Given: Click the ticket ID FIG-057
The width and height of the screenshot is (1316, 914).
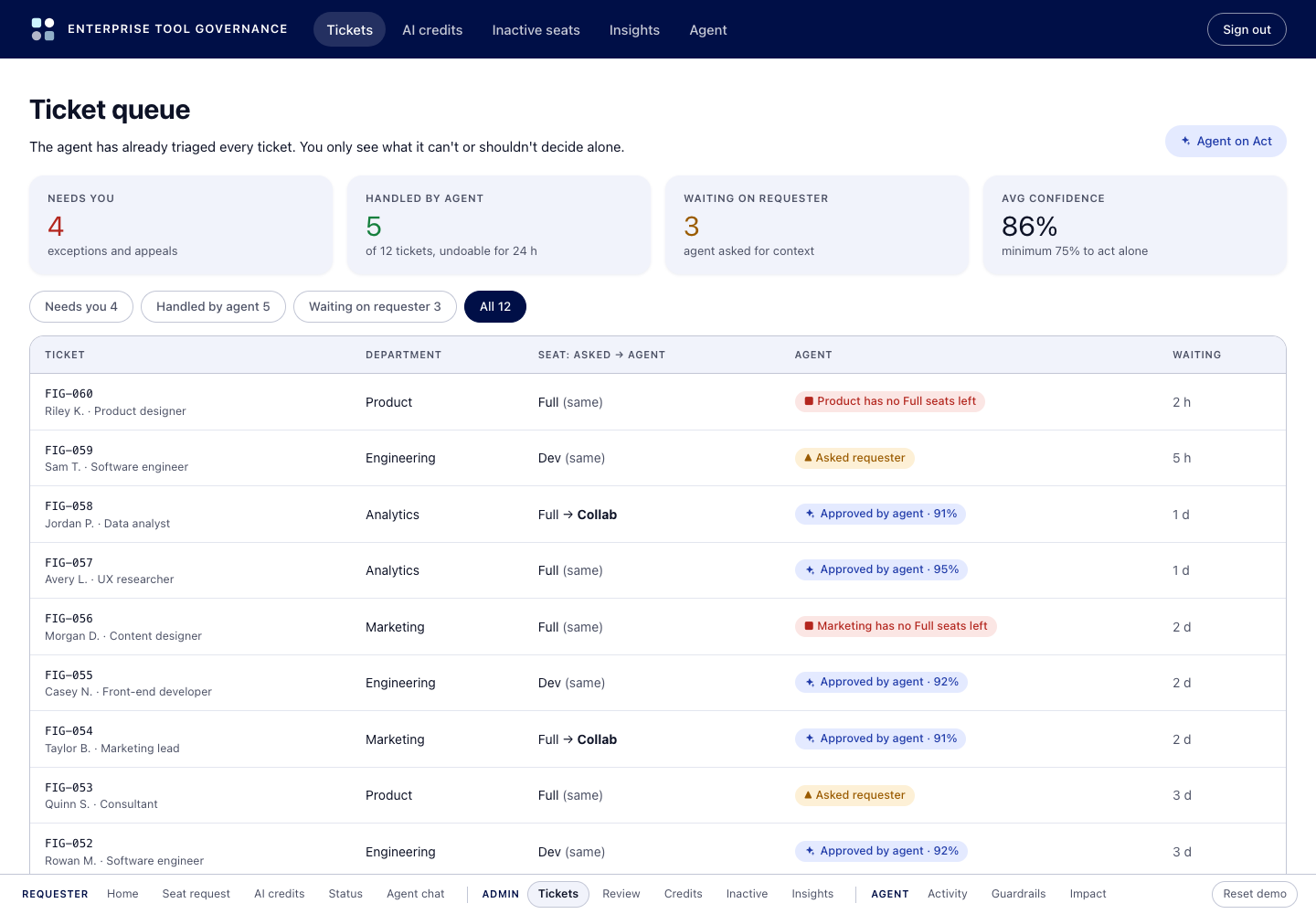Looking at the screenshot, I should click(69, 563).
